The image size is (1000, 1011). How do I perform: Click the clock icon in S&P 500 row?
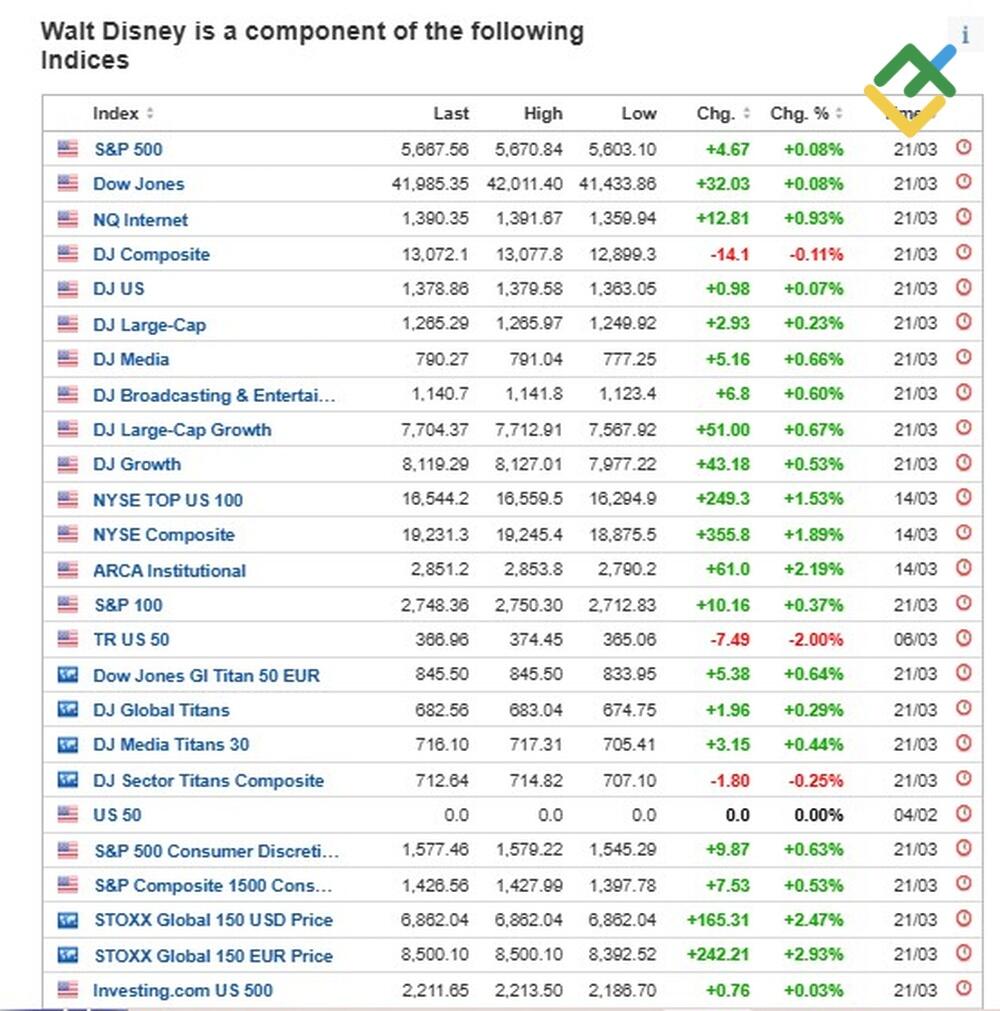(963, 147)
